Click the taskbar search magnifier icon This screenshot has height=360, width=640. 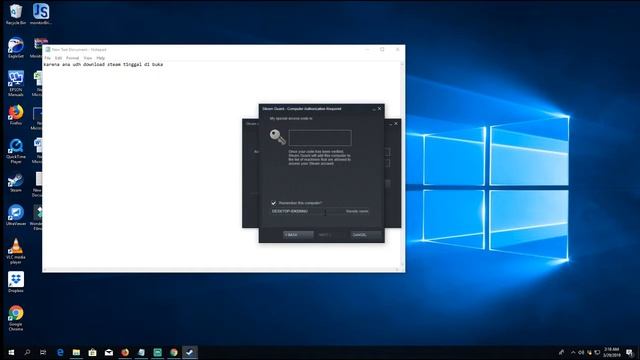pos(27,352)
